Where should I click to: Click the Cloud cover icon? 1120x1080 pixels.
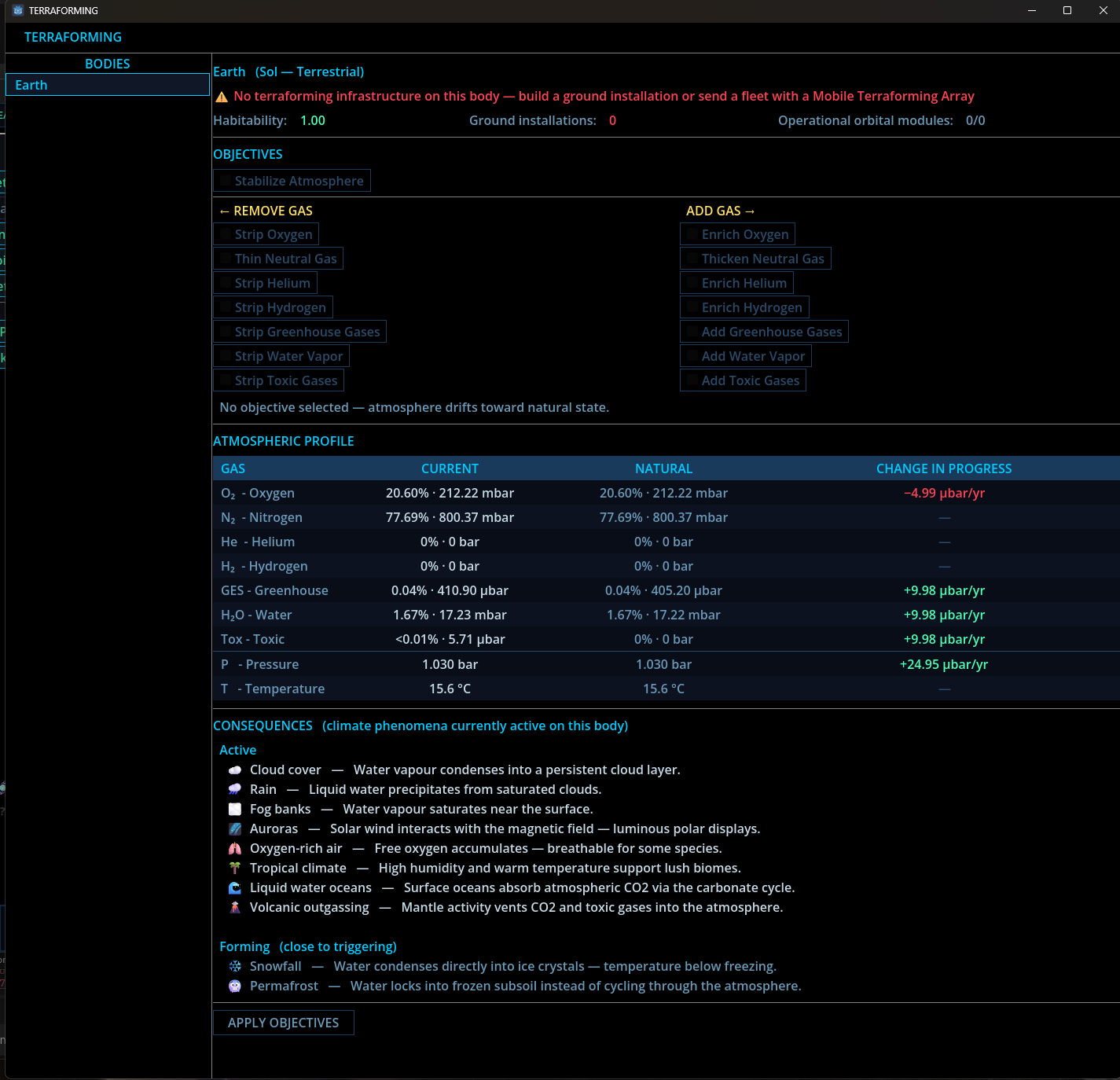[x=235, y=770]
